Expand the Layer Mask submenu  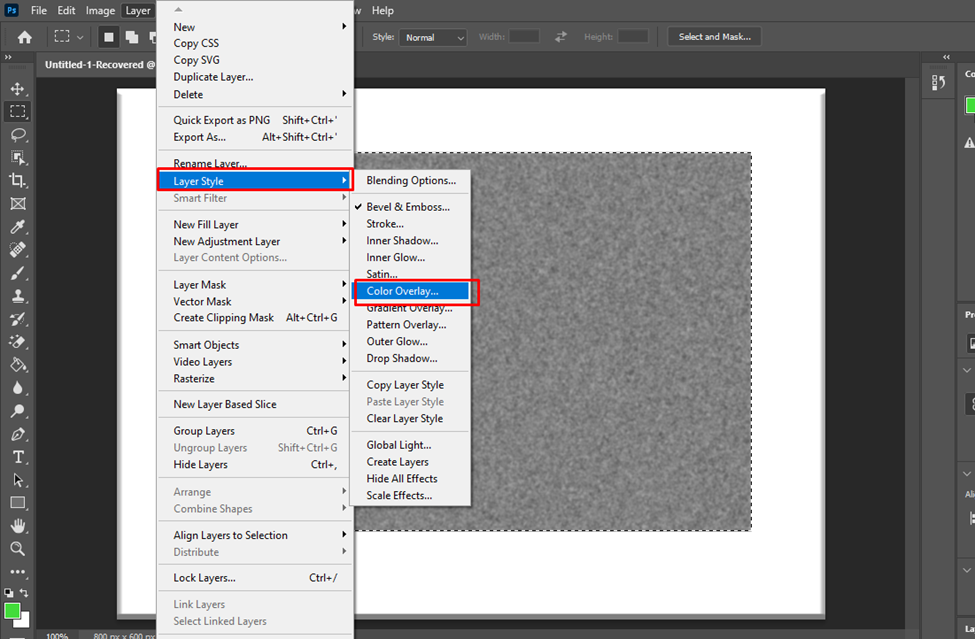click(255, 285)
